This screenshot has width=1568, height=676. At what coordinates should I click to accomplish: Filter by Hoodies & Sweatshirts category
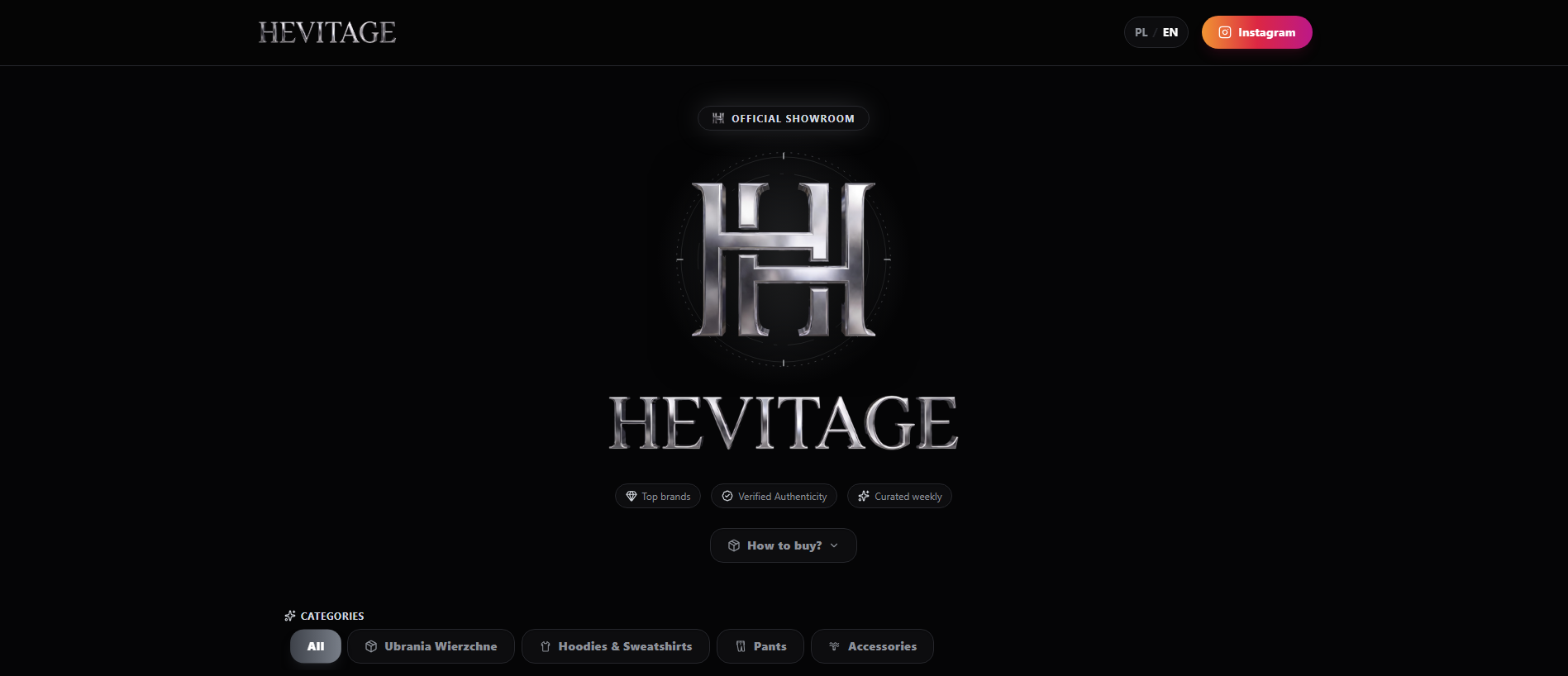point(616,646)
